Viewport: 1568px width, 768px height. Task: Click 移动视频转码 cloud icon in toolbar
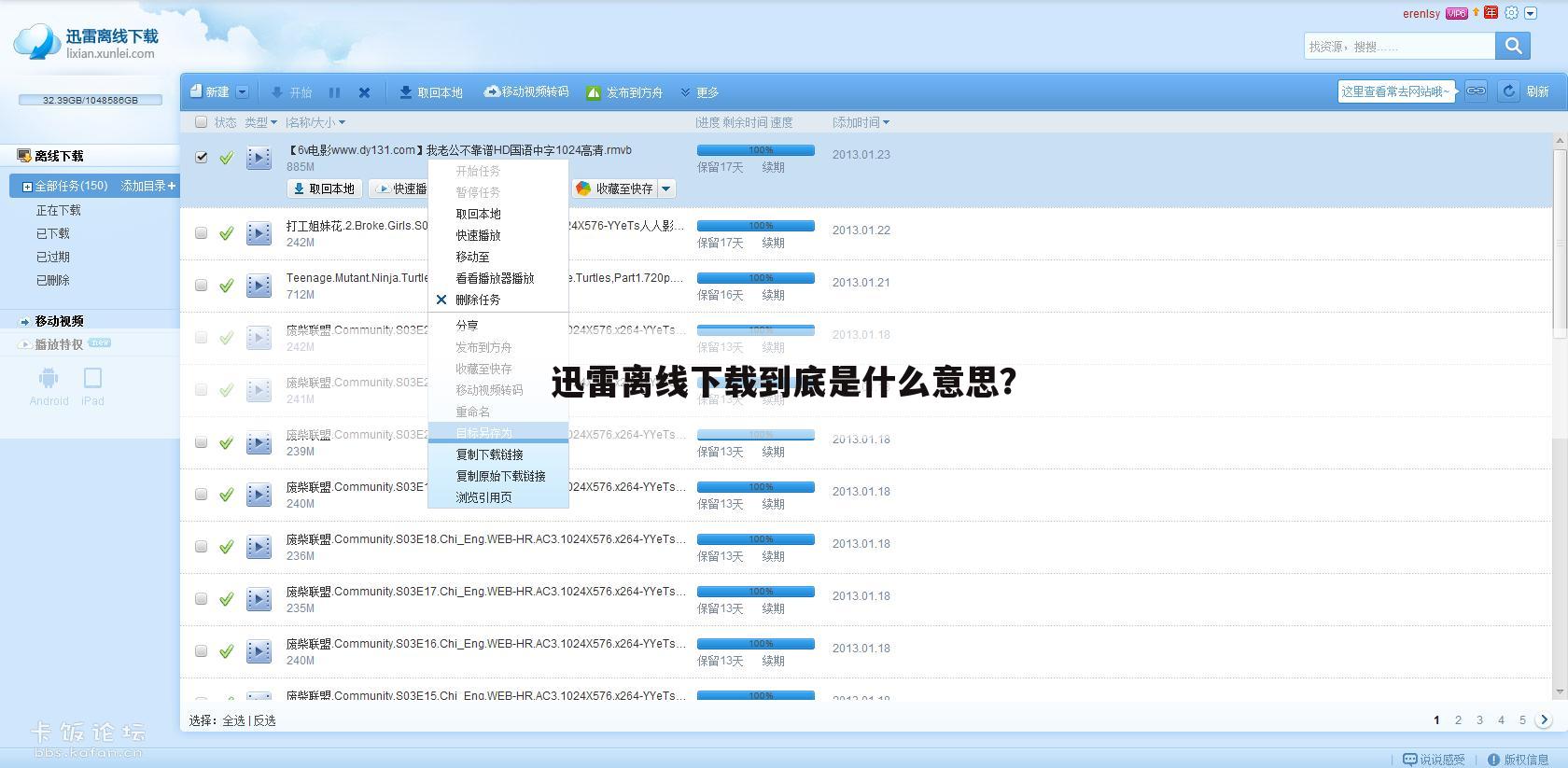(492, 91)
